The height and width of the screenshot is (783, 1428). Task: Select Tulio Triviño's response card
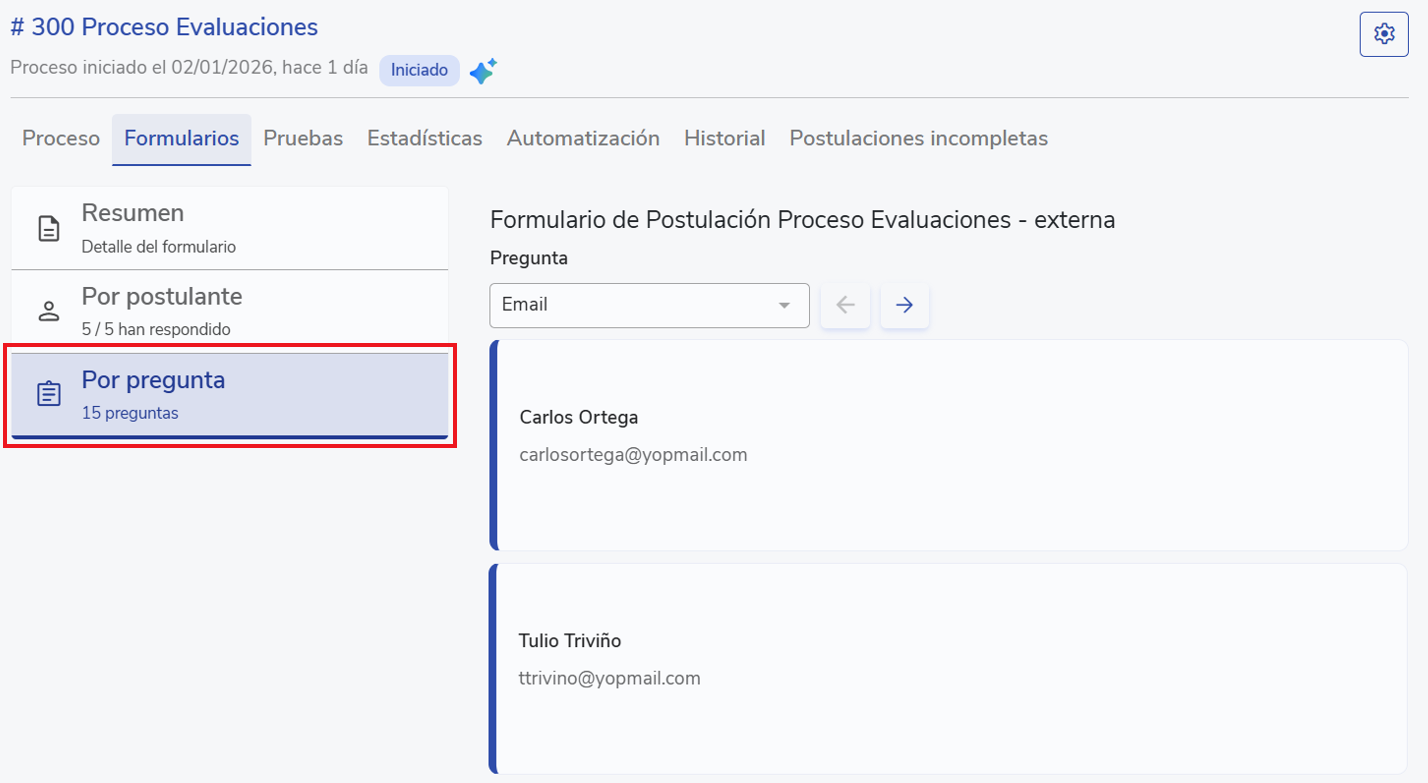tap(948, 668)
